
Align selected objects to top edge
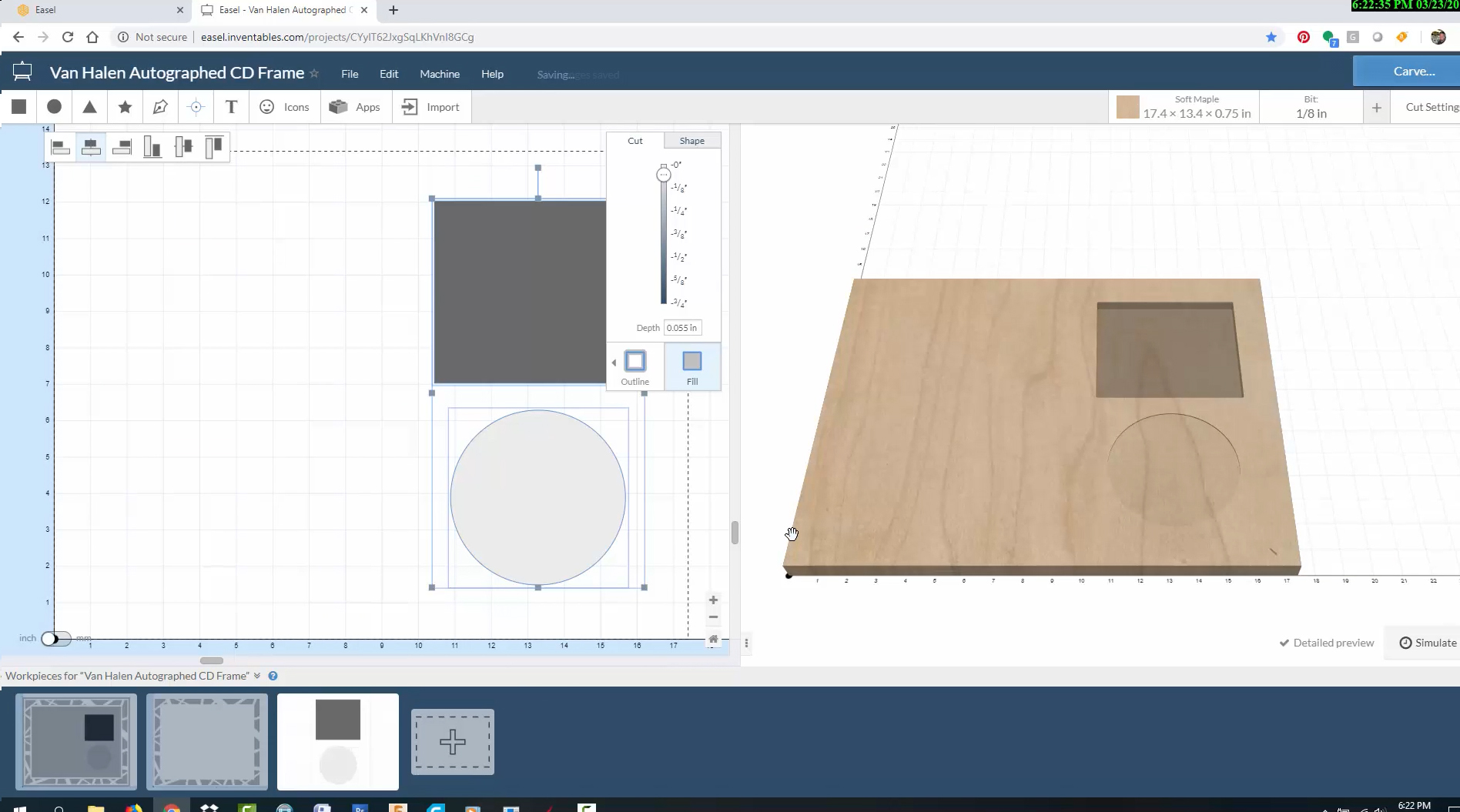coord(214,146)
